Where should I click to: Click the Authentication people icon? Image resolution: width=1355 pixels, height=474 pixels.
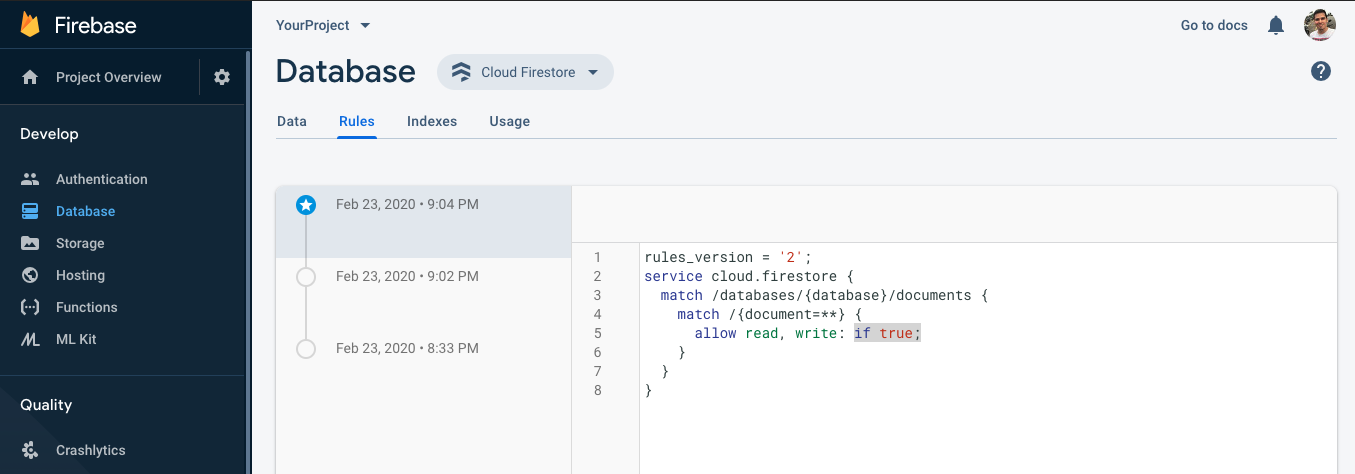pos(30,179)
